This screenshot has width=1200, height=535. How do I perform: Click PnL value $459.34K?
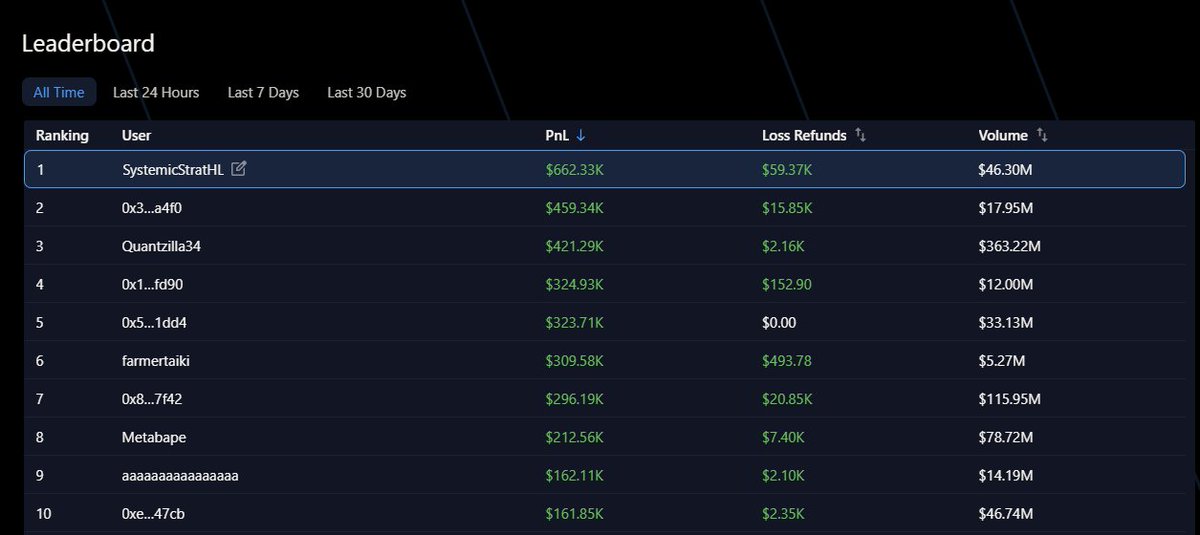575,208
